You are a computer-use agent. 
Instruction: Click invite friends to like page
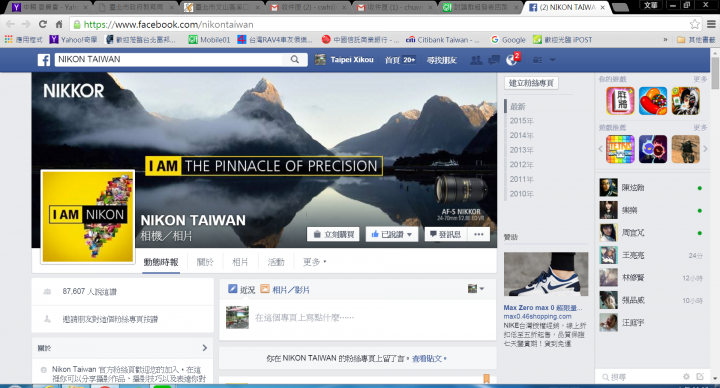pos(110,319)
